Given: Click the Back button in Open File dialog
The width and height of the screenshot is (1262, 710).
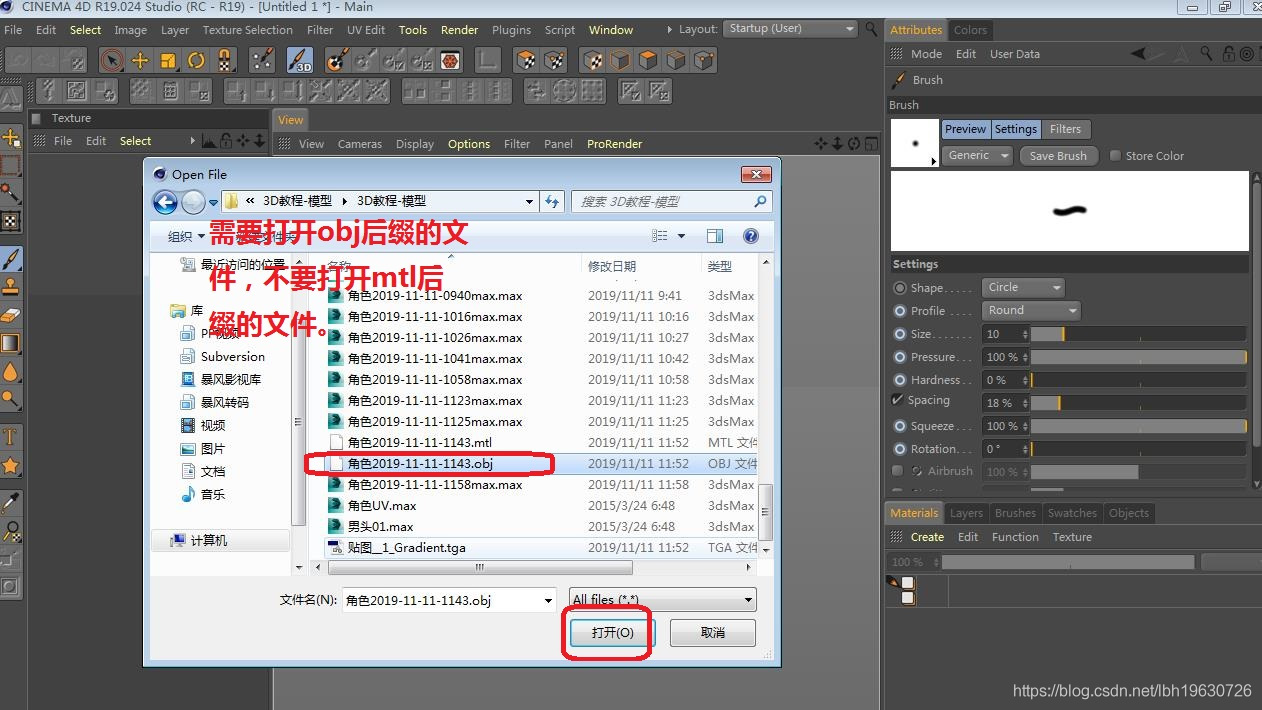Looking at the screenshot, I should (x=165, y=201).
